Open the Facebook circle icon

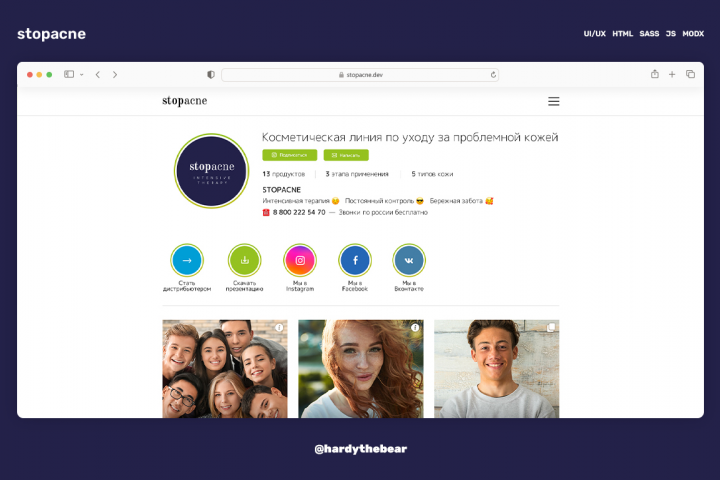pos(355,260)
